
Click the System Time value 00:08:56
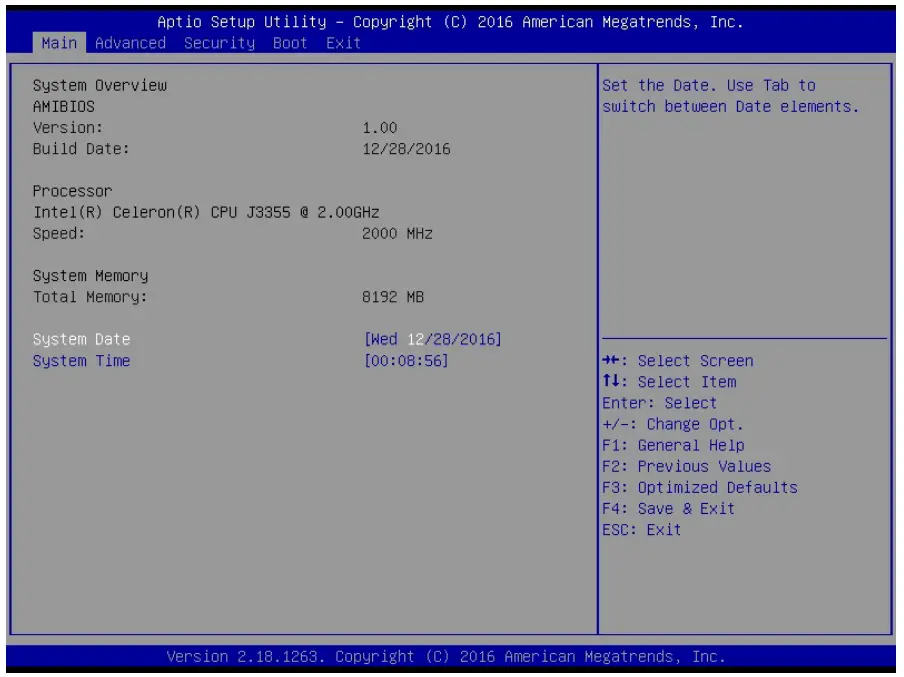click(x=406, y=360)
